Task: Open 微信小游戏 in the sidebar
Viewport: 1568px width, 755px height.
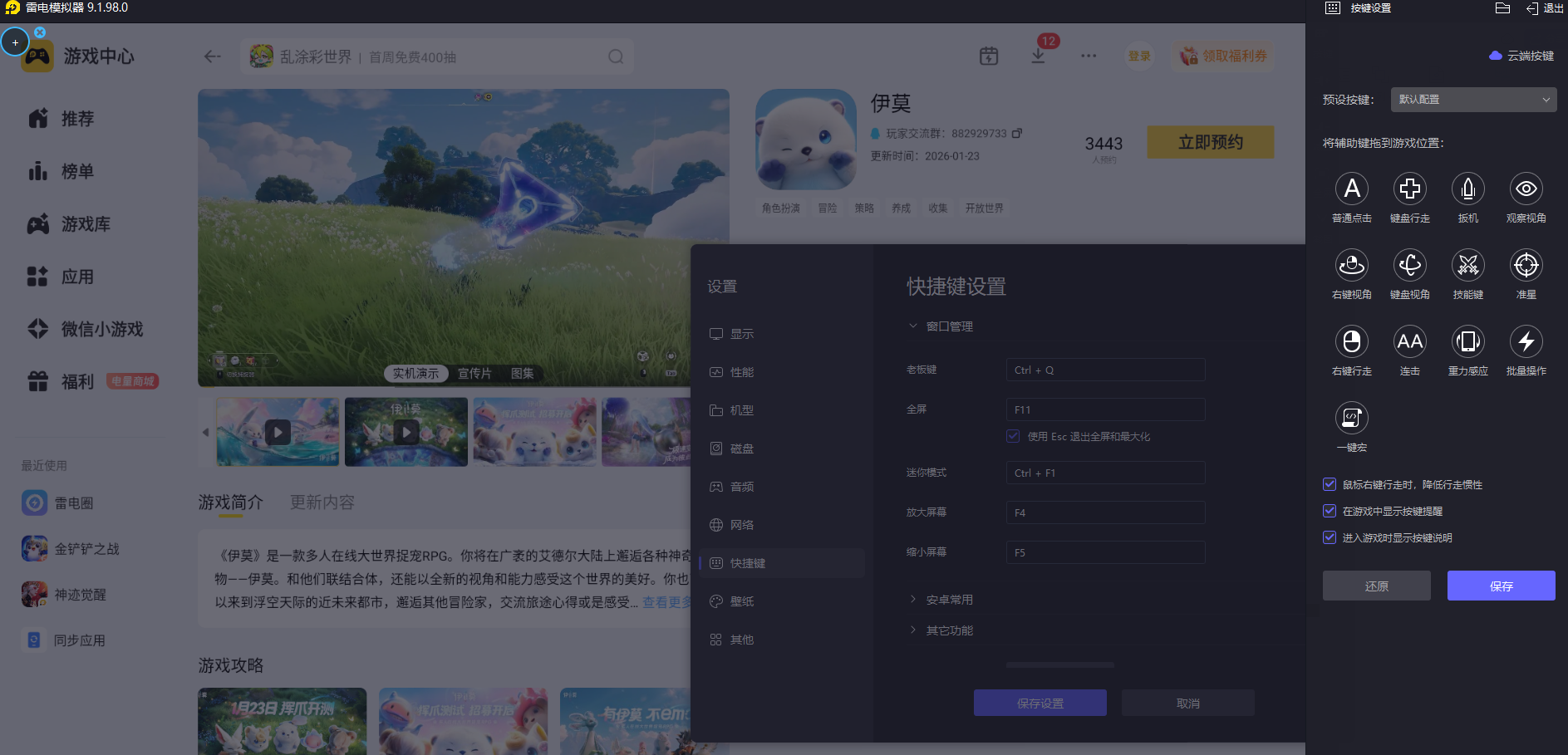Action: coord(86,329)
